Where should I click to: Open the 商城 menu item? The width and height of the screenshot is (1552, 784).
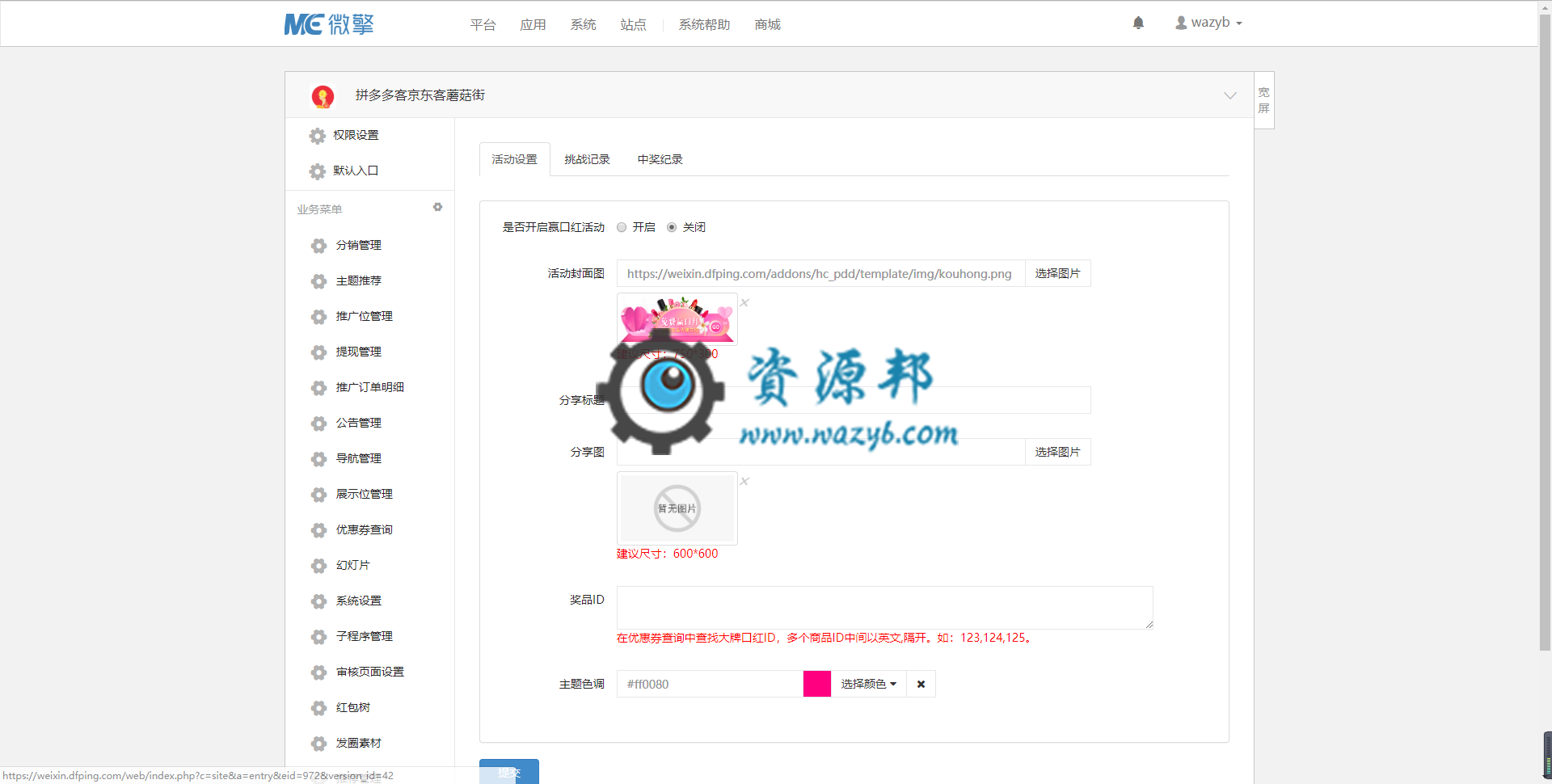[767, 25]
